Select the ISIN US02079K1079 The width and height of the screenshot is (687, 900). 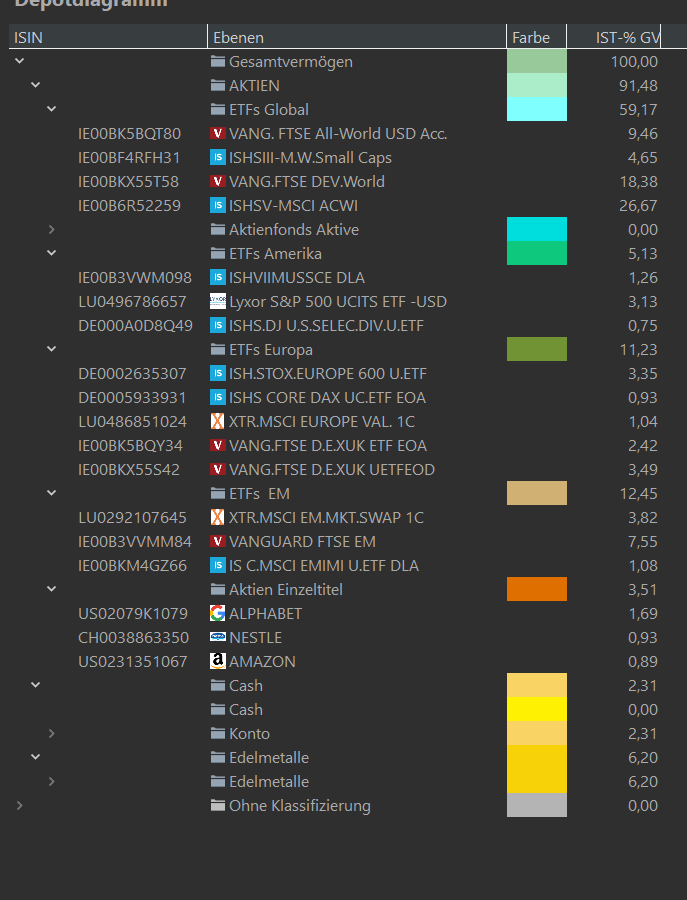pos(133,614)
